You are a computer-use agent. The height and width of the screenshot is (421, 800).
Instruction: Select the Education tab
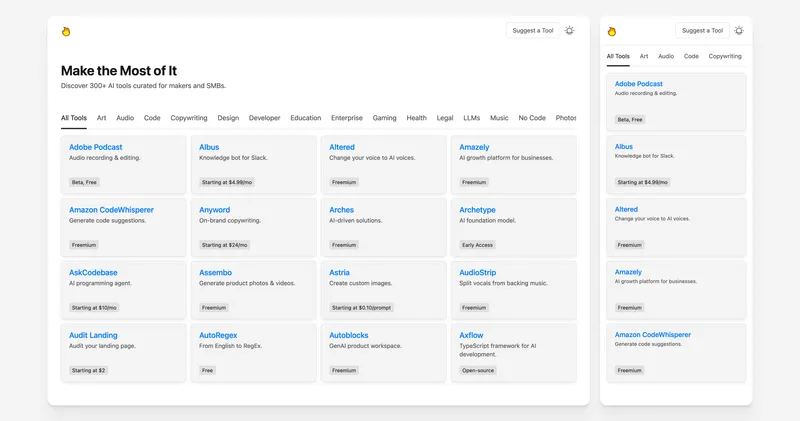306,118
